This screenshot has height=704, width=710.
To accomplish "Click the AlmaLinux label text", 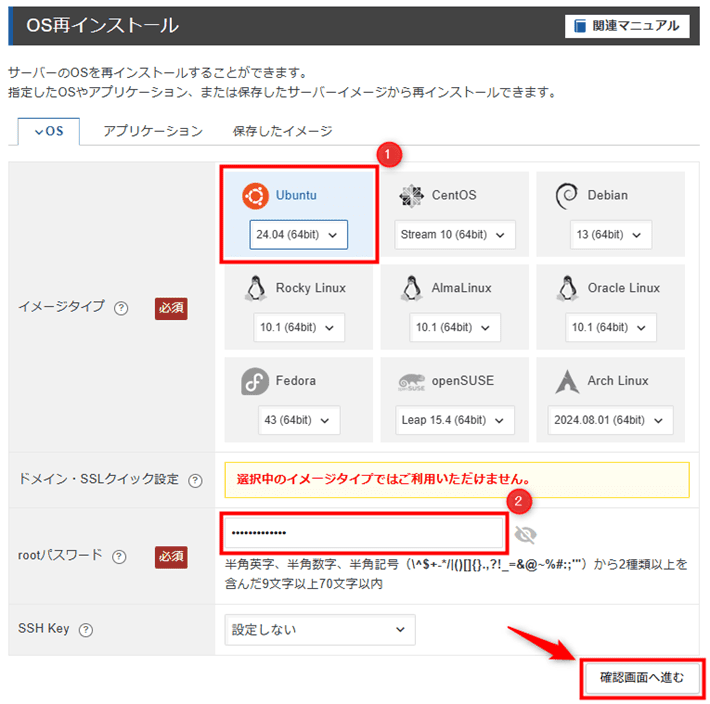I will point(461,288).
